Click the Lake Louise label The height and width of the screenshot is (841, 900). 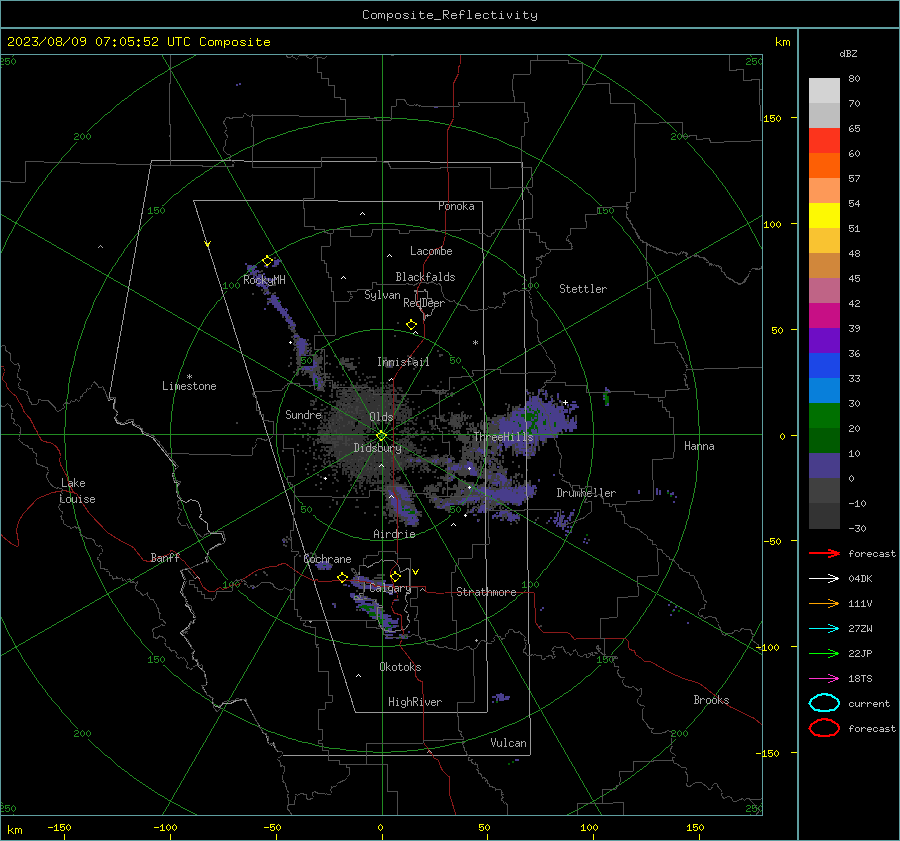[x=77, y=491]
